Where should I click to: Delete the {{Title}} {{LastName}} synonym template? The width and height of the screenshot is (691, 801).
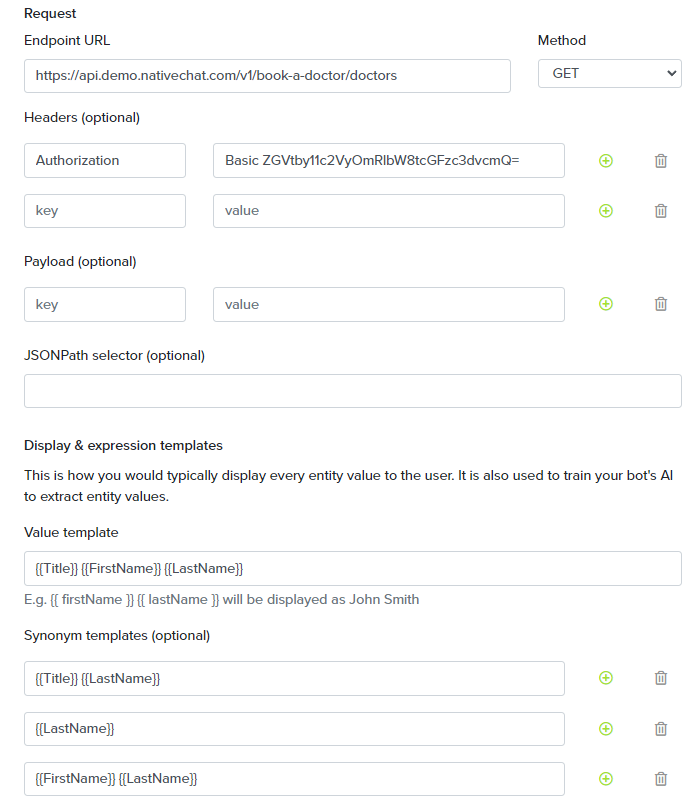pyautogui.click(x=661, y=678)
